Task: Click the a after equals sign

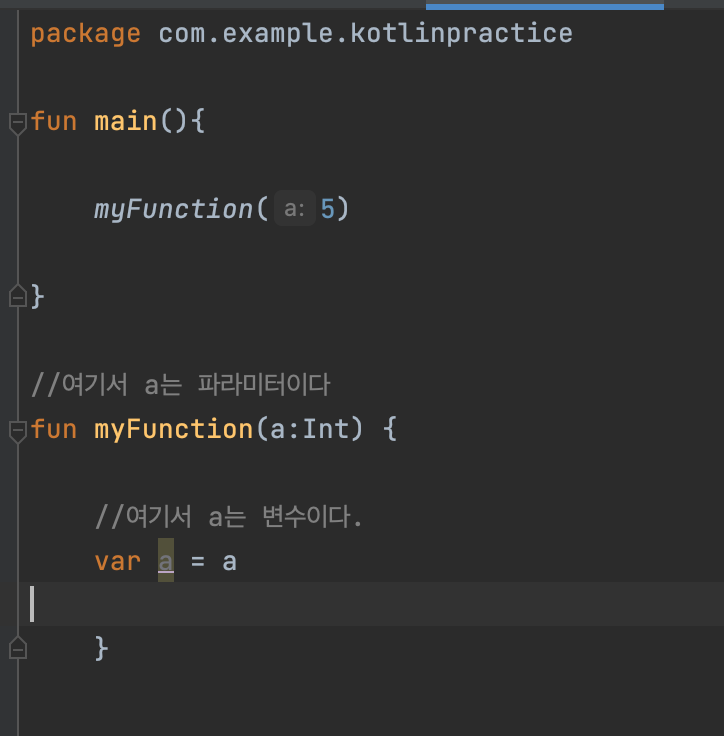Action: coord(229,561)
